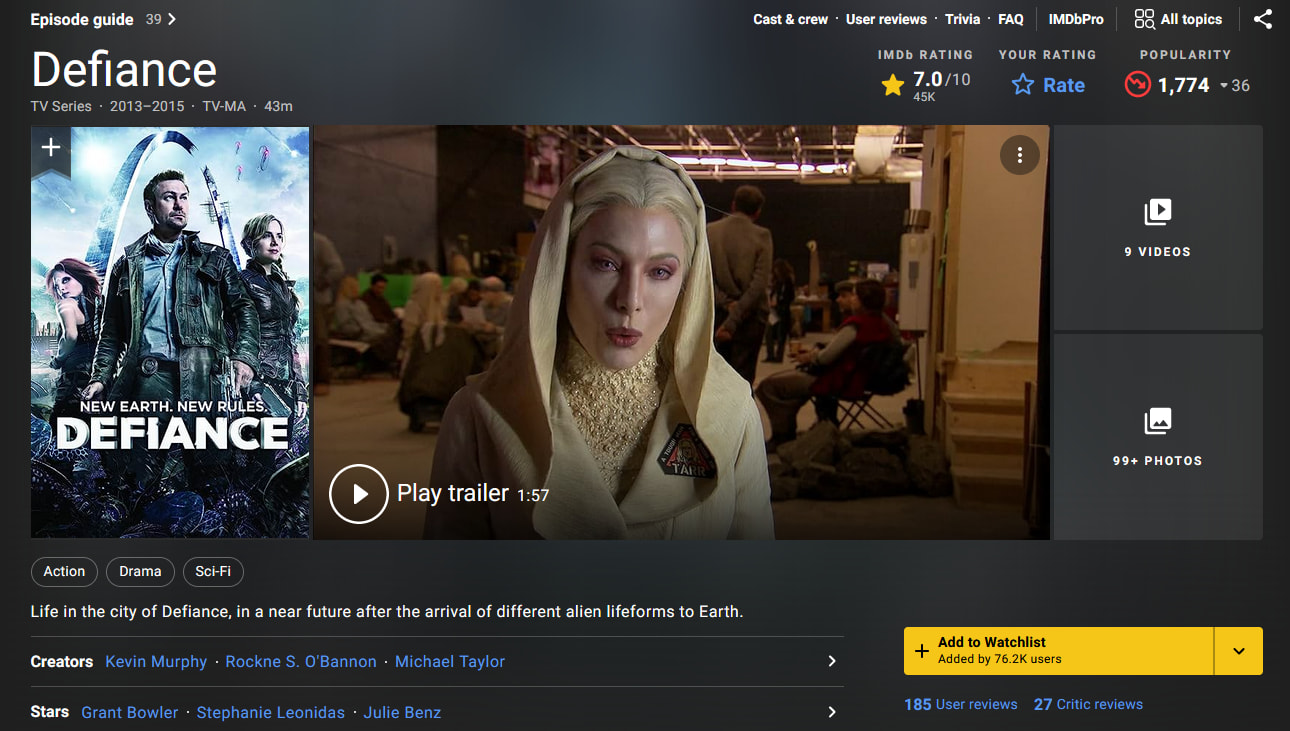Open the 9 Videos tile
Viewport: 1290px width, 731px height.
pyautogui.click(x=1158, y=228)
